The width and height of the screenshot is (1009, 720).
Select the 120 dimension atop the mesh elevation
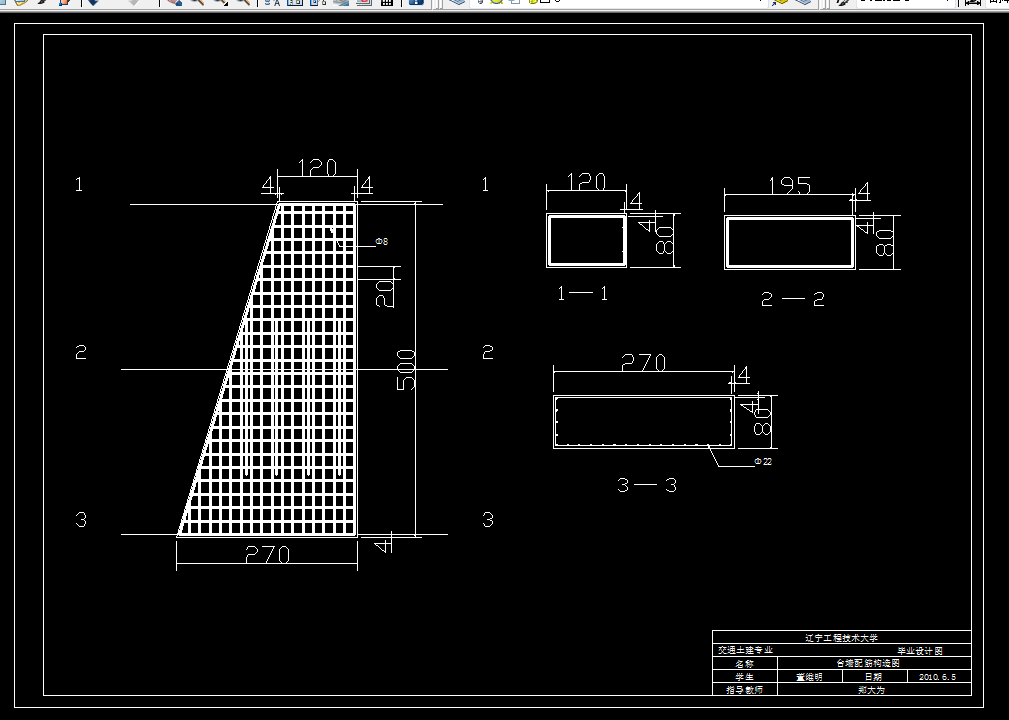click(x=317, y=168)
